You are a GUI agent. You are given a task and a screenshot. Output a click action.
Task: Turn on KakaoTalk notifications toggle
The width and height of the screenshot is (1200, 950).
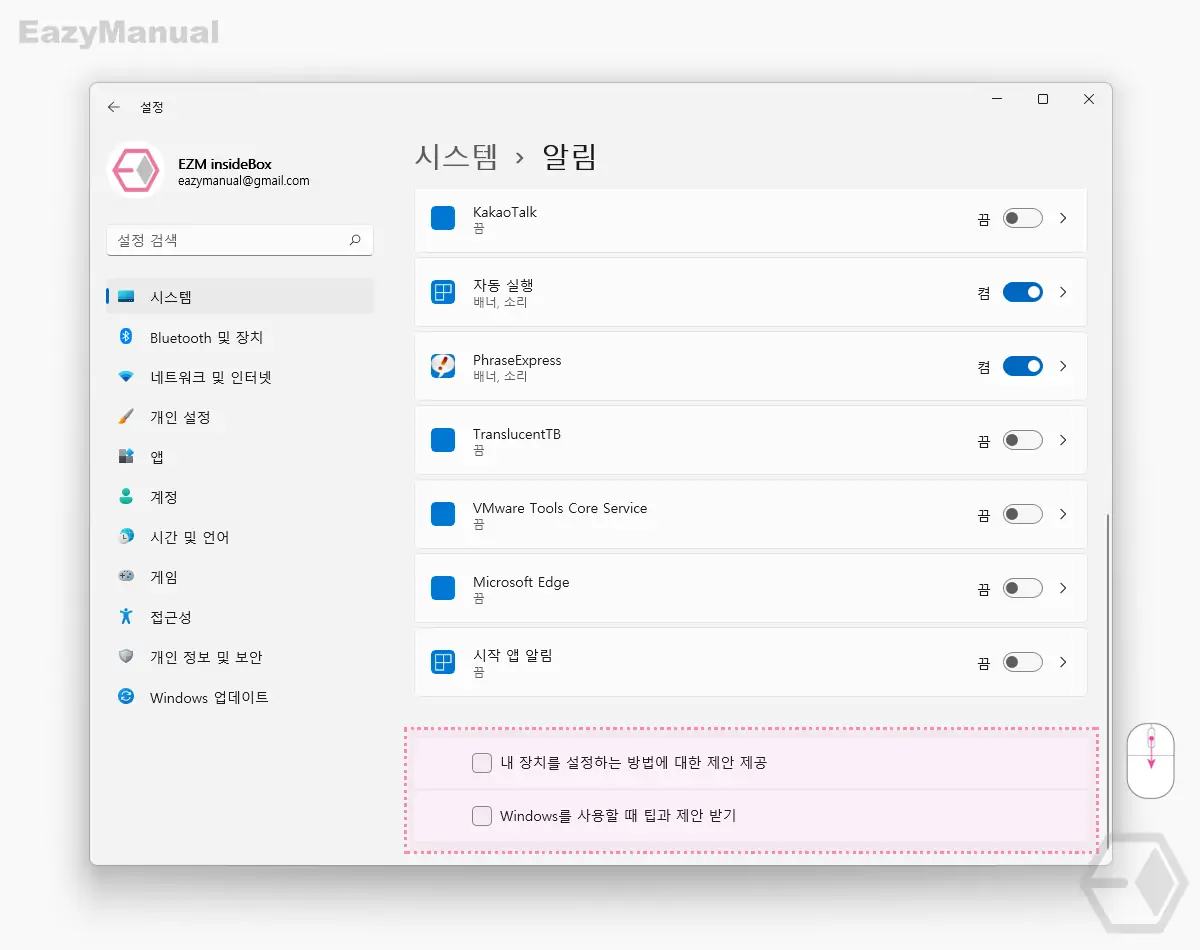pyautogui.click(x=1023, y=218)
